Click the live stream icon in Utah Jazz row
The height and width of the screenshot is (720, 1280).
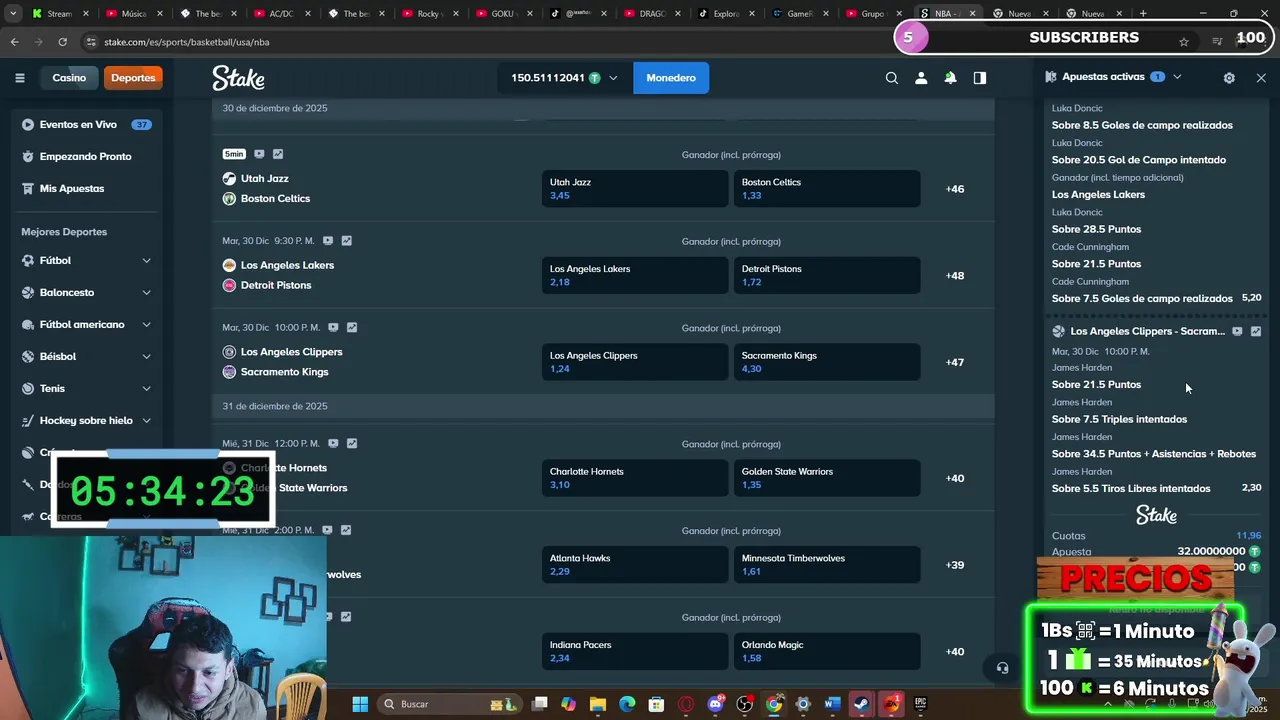click(259, 154)
